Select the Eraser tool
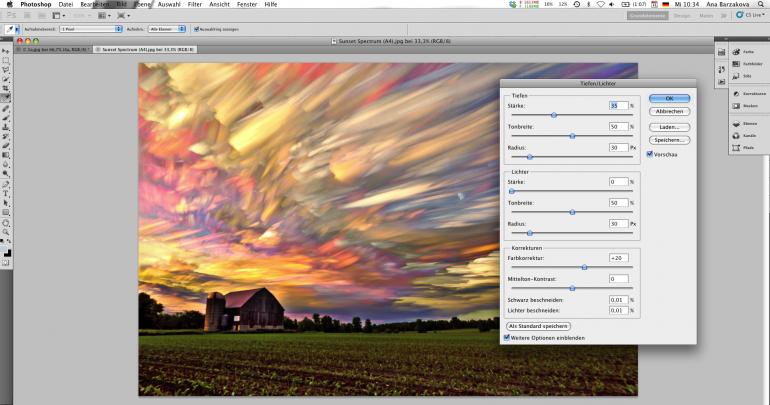 (5, 146)
